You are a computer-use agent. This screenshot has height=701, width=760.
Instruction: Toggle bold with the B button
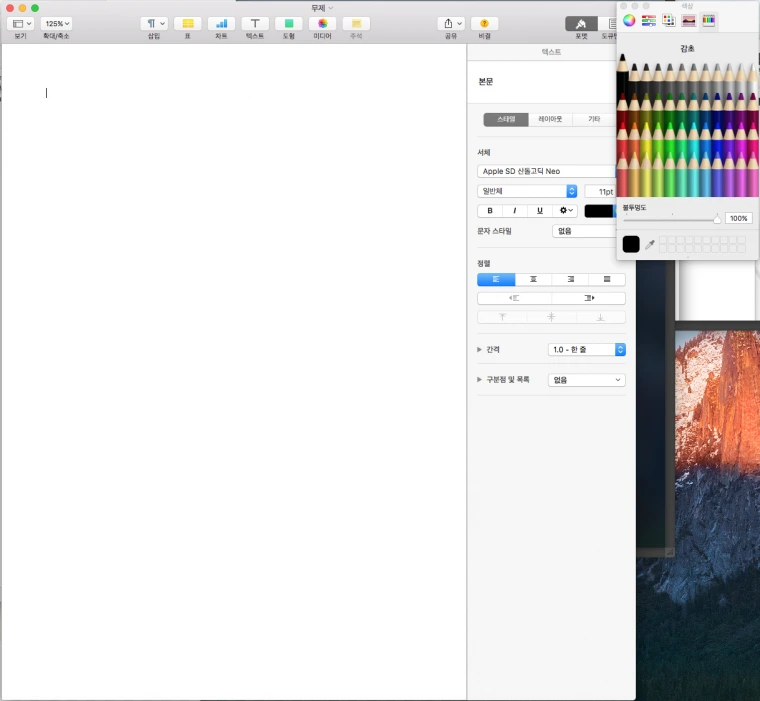point(490,210)
